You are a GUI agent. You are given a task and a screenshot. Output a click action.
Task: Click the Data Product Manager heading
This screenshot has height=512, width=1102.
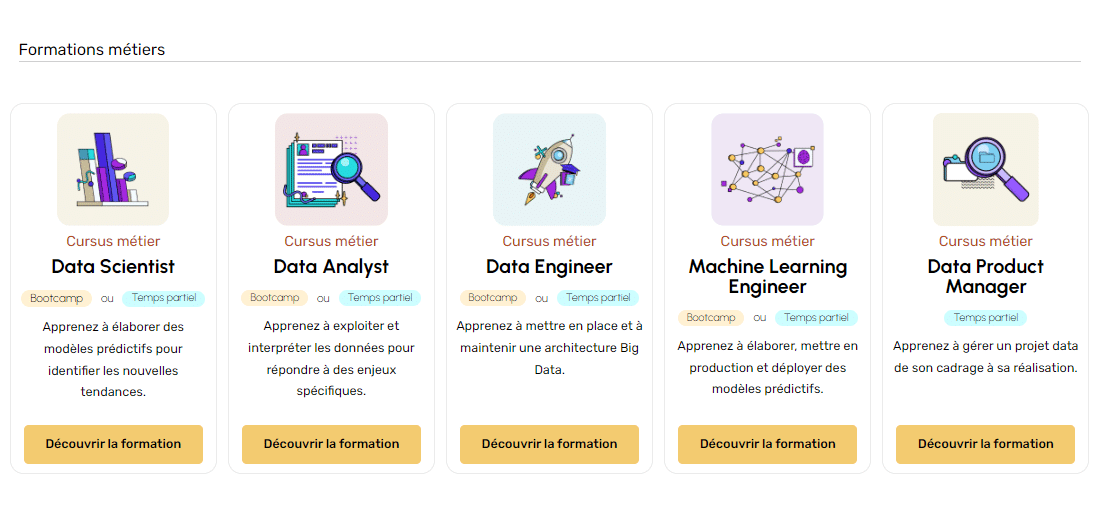coord(985,277)
